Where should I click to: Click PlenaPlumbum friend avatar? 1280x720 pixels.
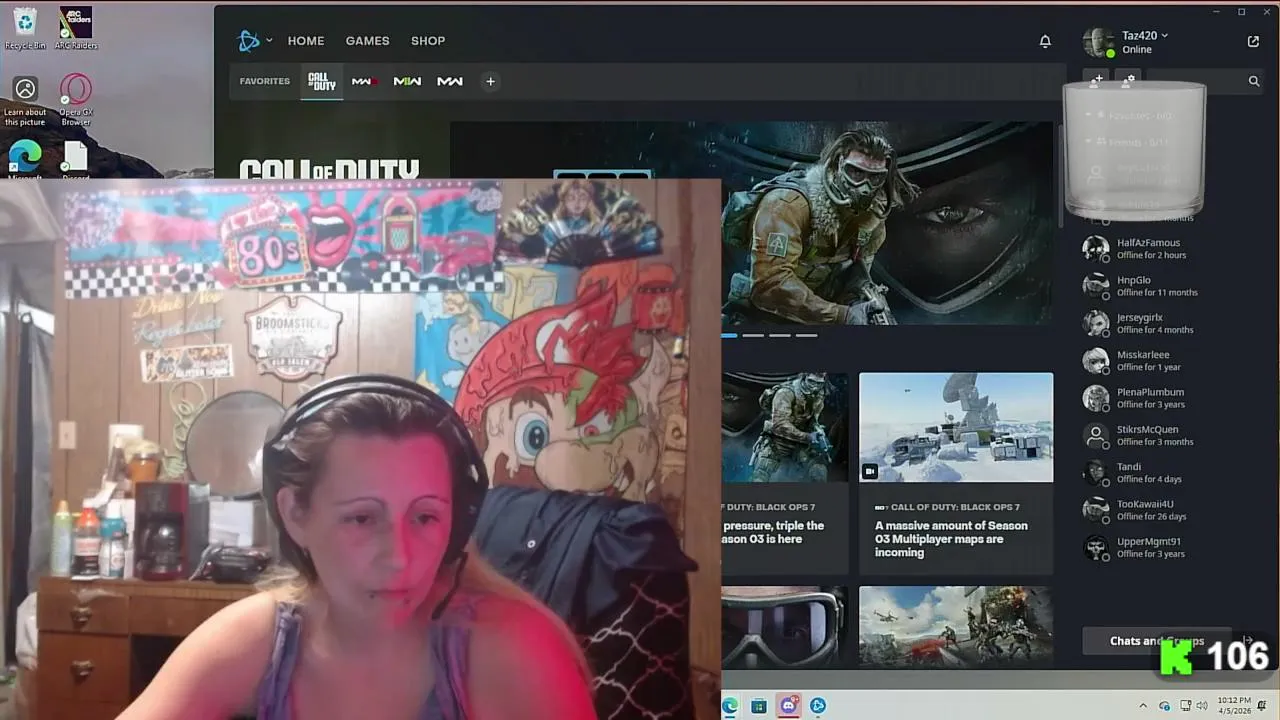point(1096,397)
